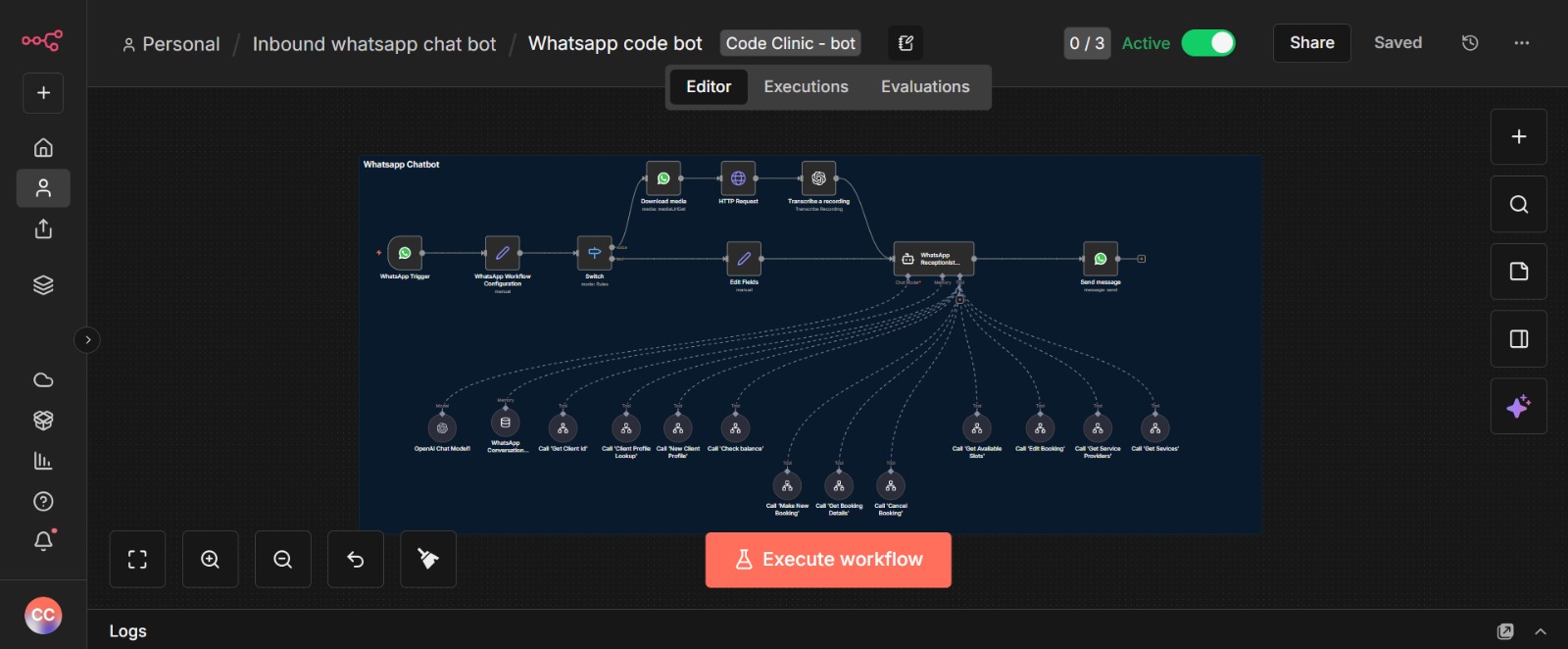Open the node search magnifier icon
Screen dimensions: 1568x649
click(x=1518, y=204)
